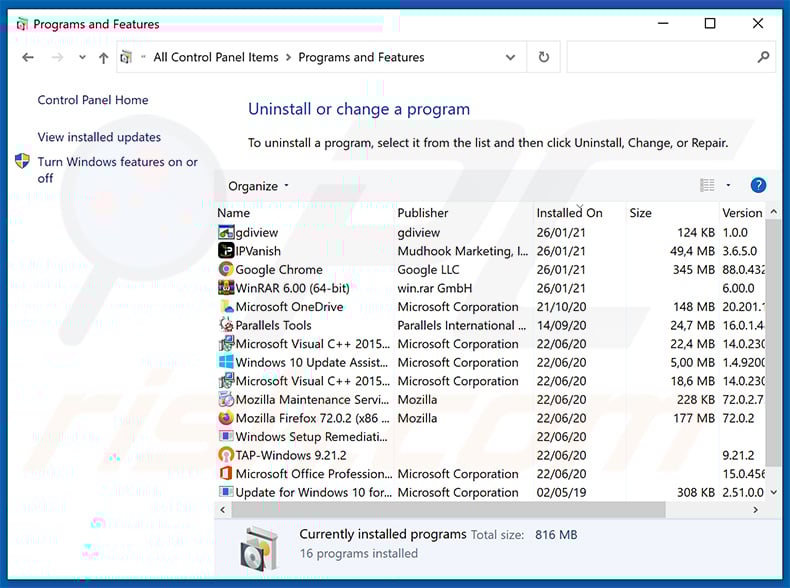The width and height of the screenshot is (790, 588).
Task: Select Windows 10 Update Assist... entry name
Action: click(x=311, y=362)
